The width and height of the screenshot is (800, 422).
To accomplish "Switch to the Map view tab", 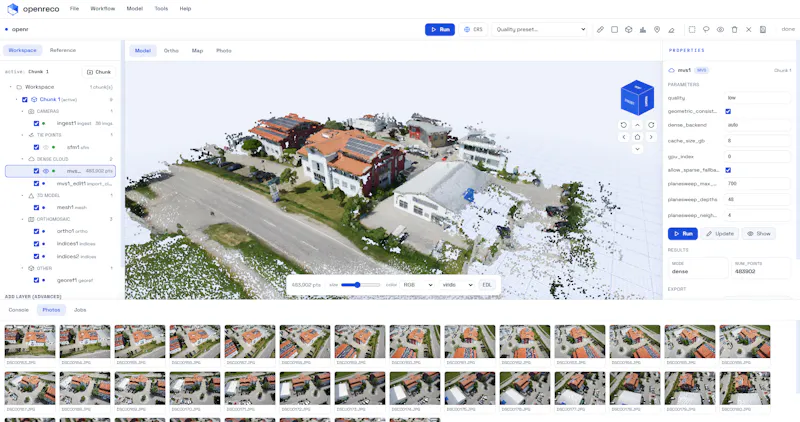I will tap(197, 51).
